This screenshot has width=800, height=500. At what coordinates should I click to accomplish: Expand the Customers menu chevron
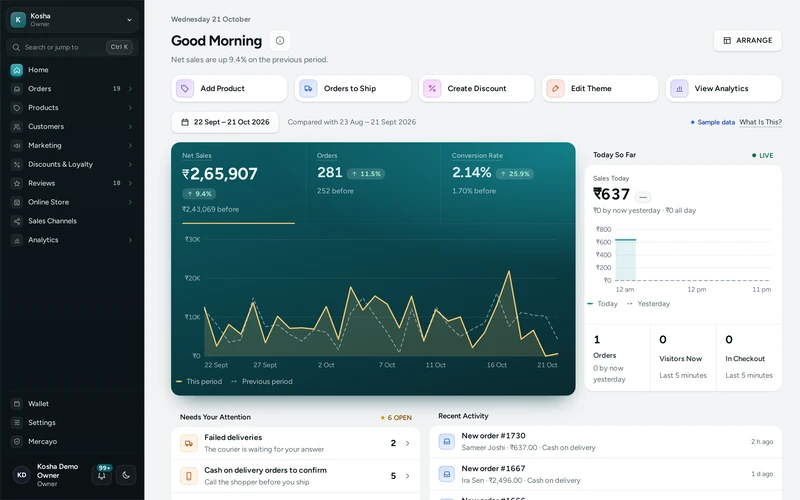(130, 127)
